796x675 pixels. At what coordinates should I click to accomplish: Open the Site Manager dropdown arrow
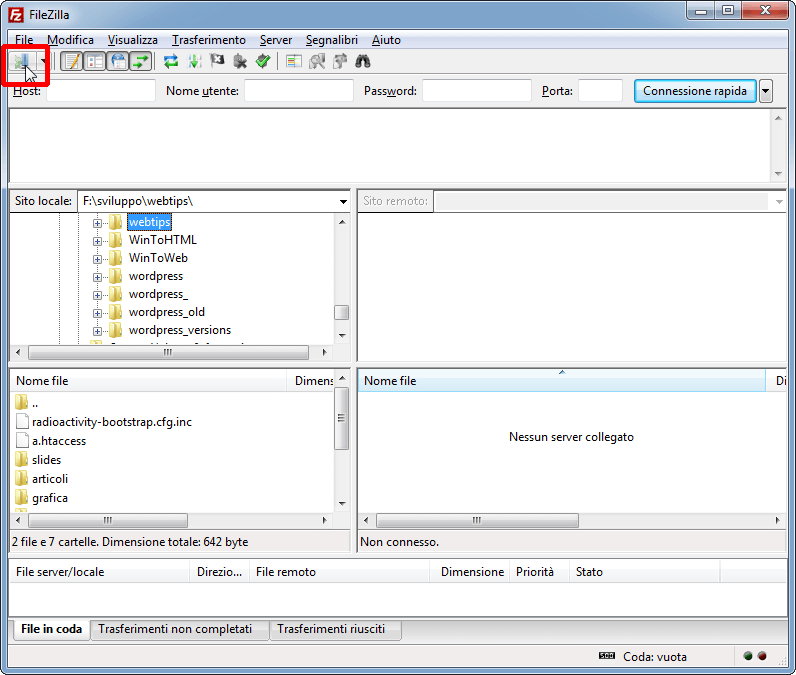click(43, 61)
